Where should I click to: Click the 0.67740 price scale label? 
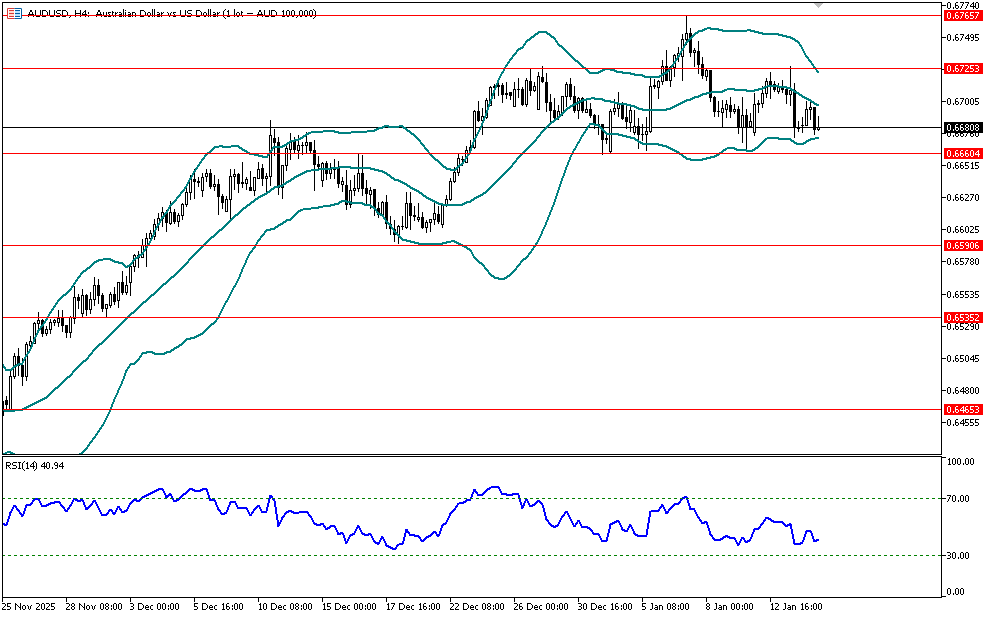961,5
